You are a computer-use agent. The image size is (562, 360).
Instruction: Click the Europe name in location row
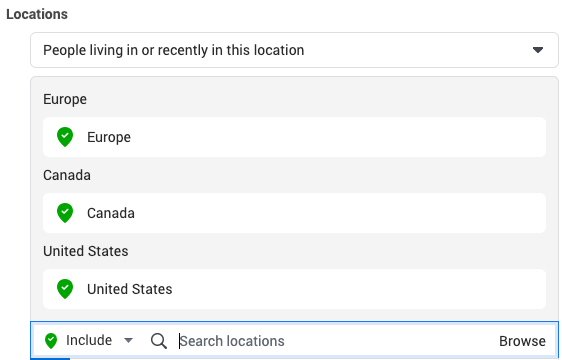coord(109,137)
